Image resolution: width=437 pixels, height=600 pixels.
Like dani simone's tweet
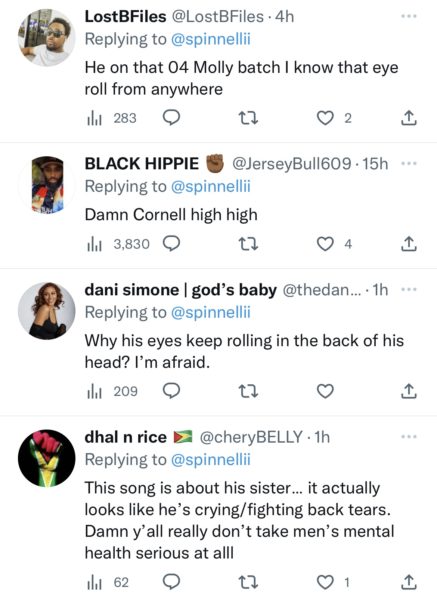click(325, 391)
